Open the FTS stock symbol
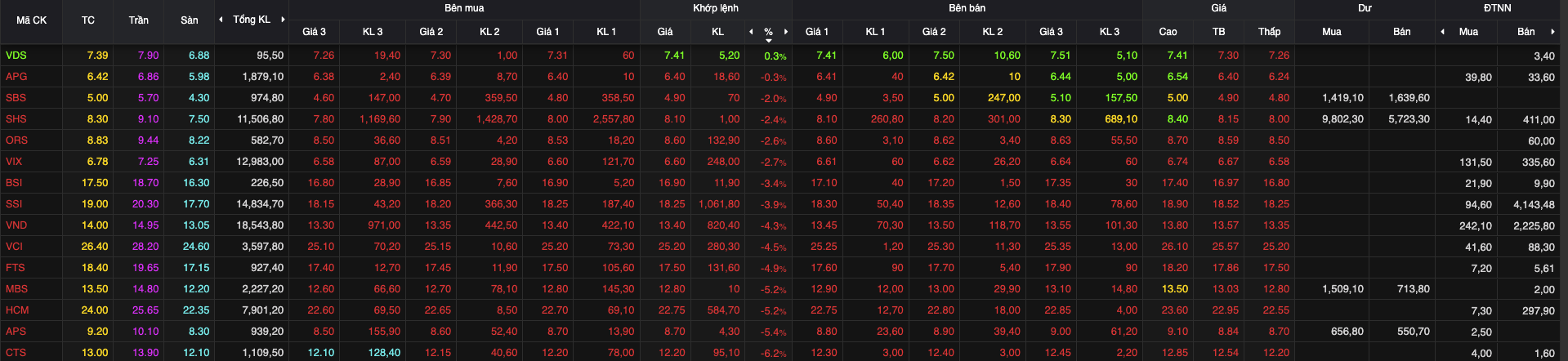1568x361 pixels. pyautogui.click(x=15, y=268)
